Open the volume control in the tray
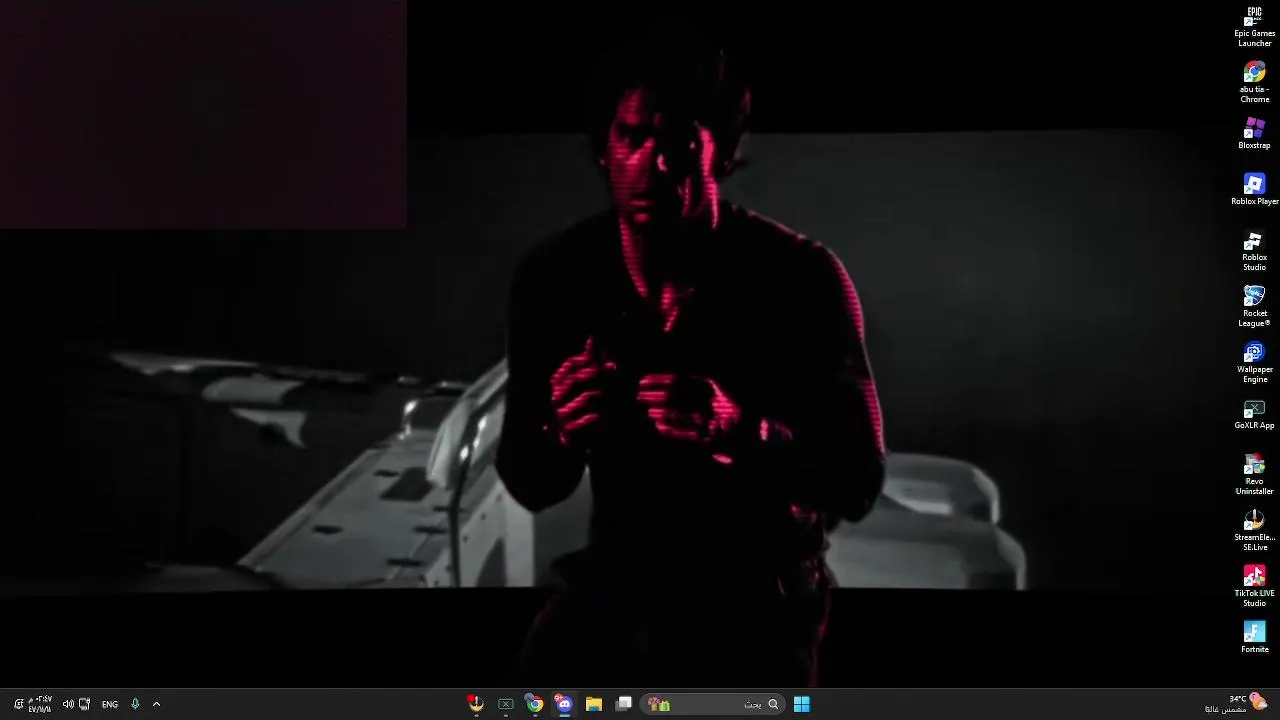Viewport: 1280px width, 720px height. point(68,704)
